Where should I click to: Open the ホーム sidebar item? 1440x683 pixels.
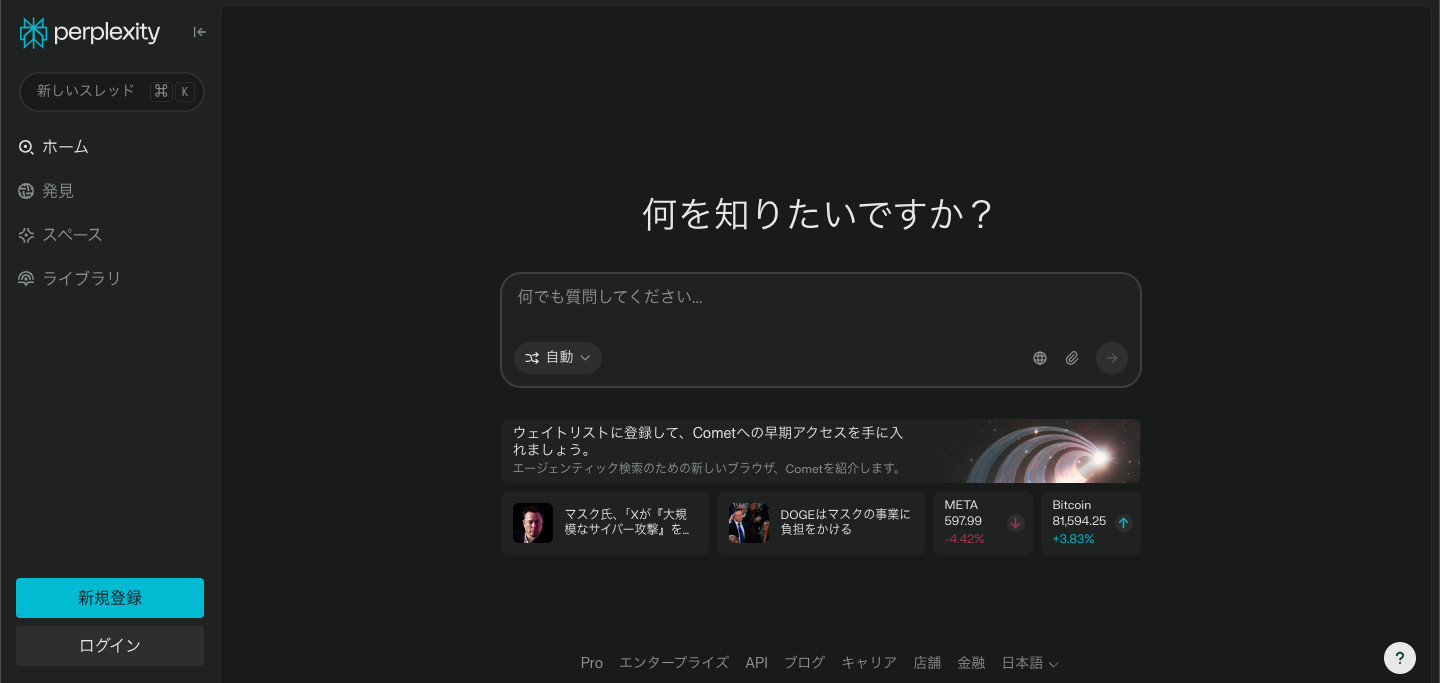(54, 147)
